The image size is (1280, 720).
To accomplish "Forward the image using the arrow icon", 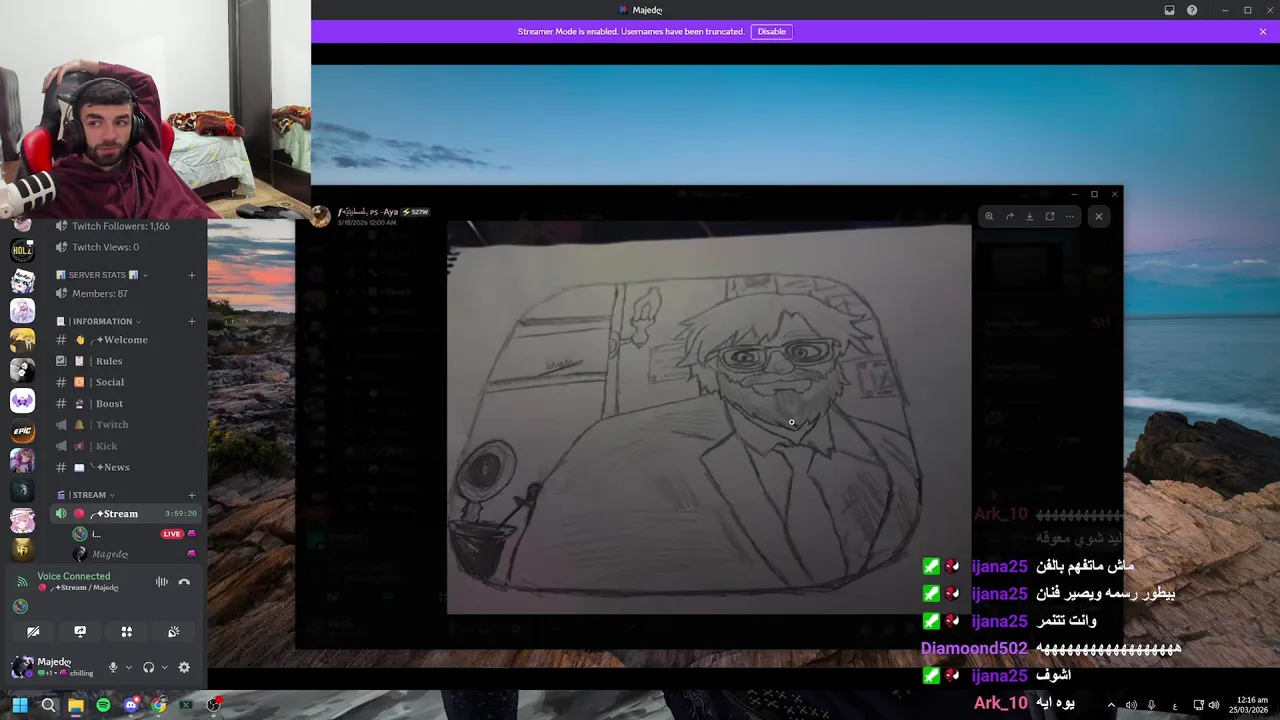I will click(1009, 216).
